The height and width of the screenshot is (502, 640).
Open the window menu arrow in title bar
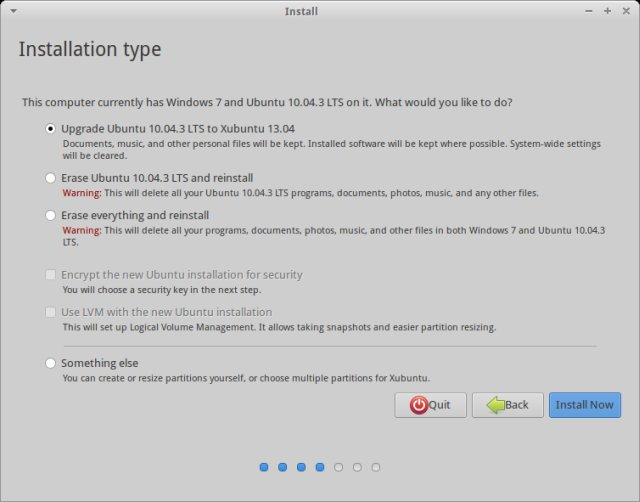[13, 11]
